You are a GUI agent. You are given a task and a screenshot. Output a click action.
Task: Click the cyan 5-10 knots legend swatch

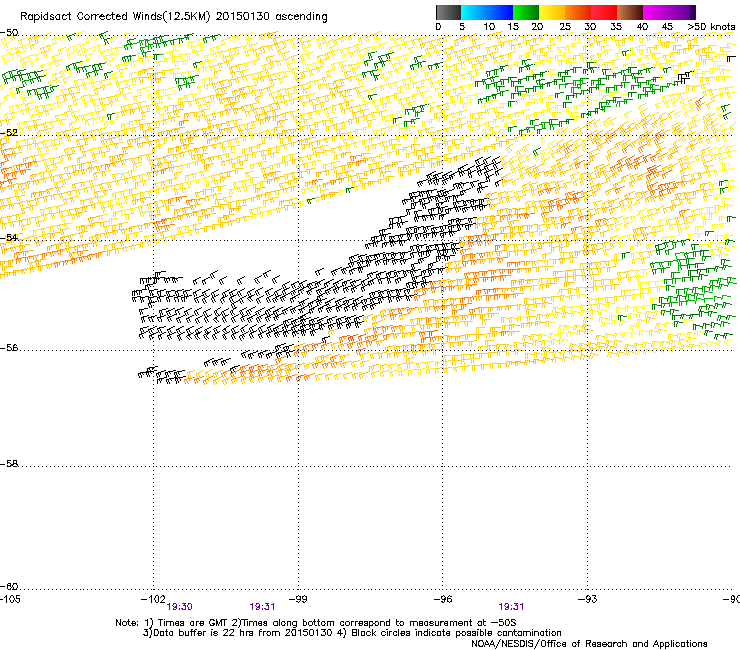pos(474,12)
